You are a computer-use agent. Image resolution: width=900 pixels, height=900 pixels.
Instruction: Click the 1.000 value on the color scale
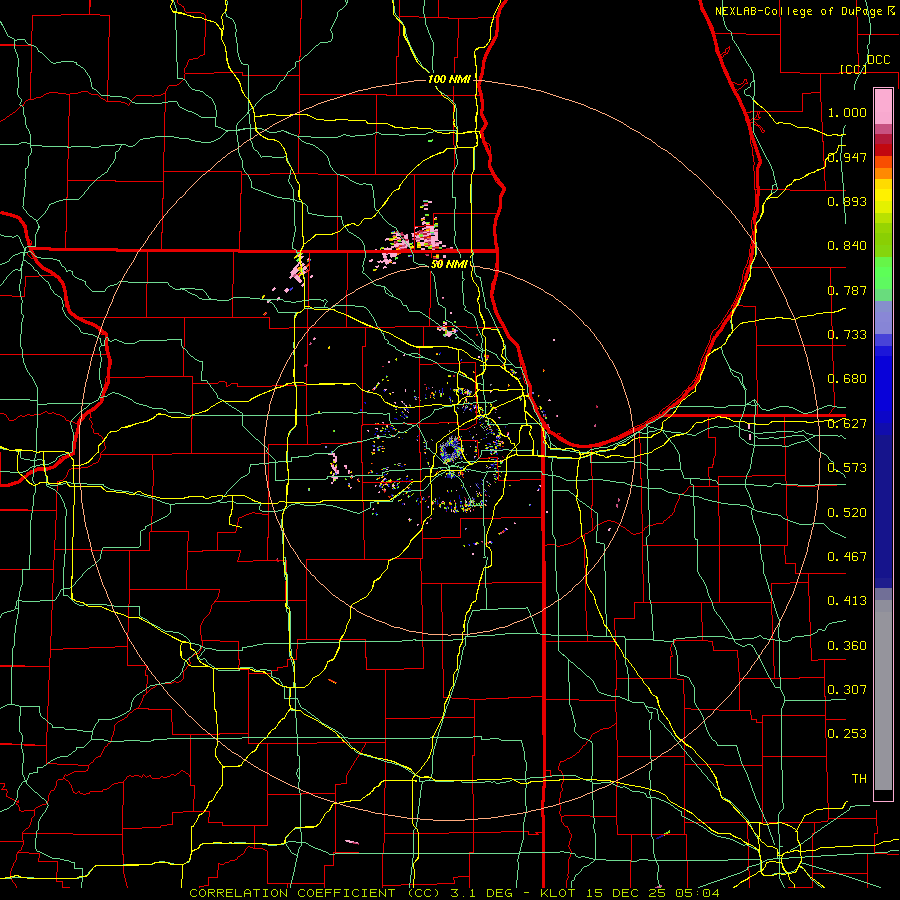tap(847, 112)
